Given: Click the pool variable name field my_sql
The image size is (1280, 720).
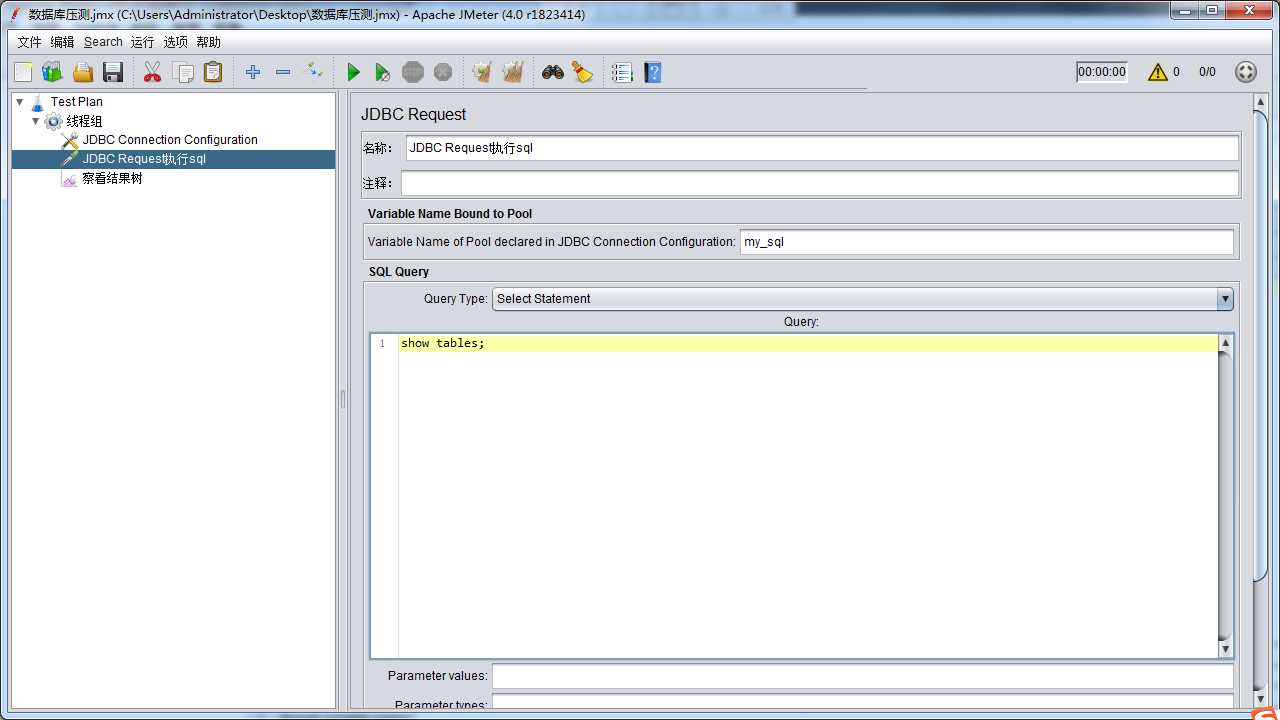Looking at the screenshot, I should pyautogui.click(x=987, y=242).
